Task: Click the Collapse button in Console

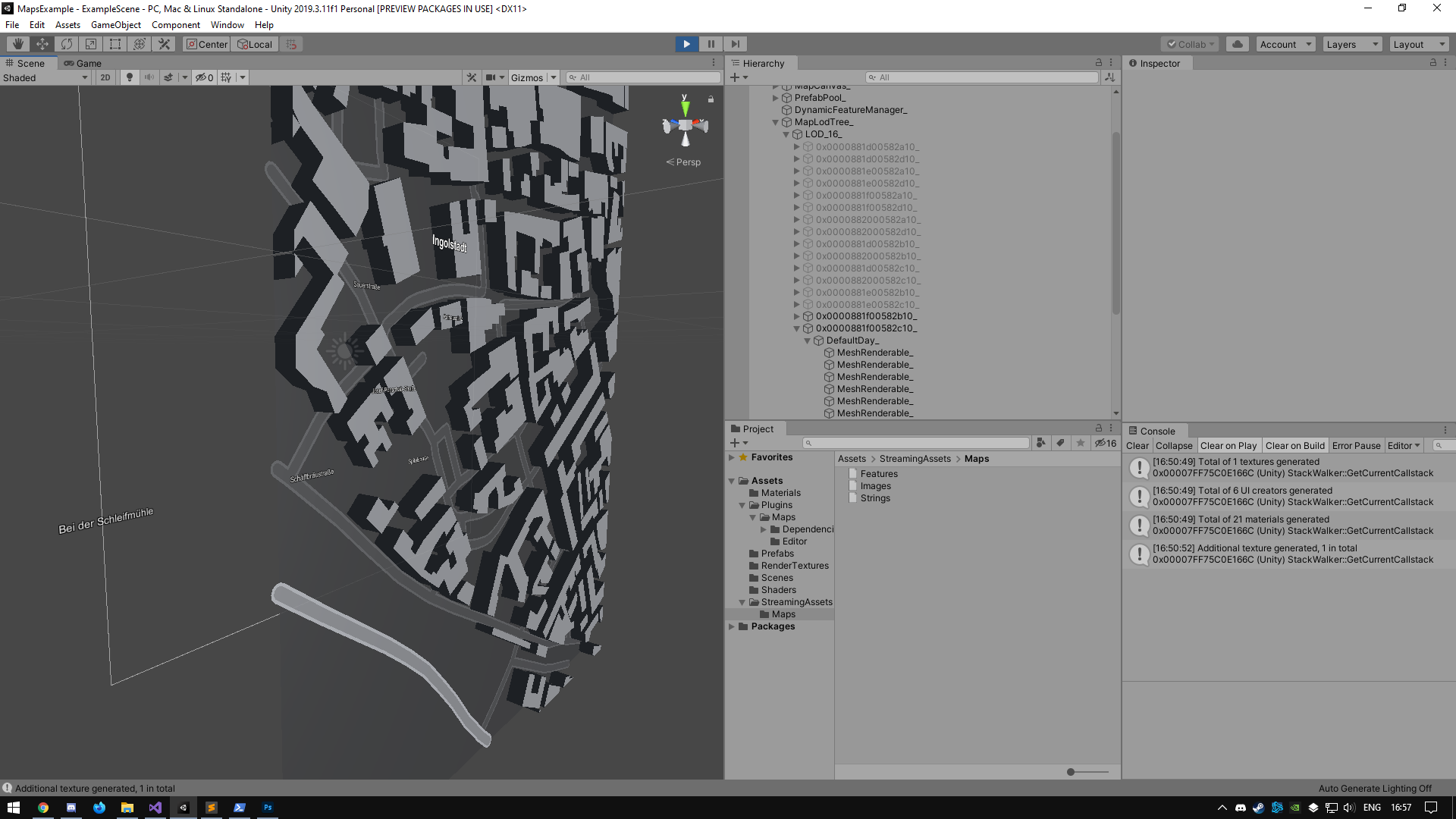Action: [x=1173, y=446]
